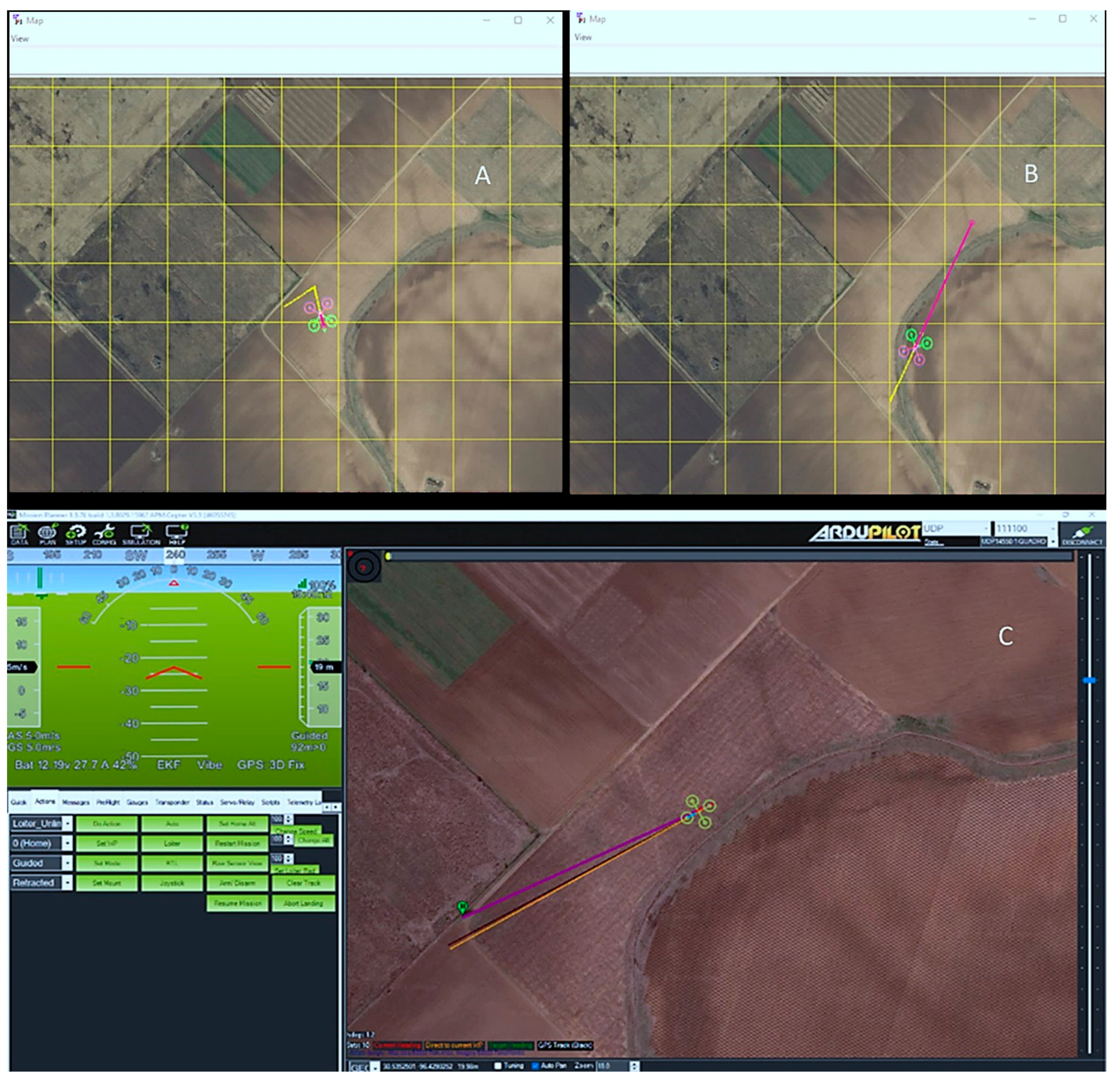Click the Vibe status label on HUD
Image resolution: width=1120 pixels, height=1083 pixels.
(209, 765)
